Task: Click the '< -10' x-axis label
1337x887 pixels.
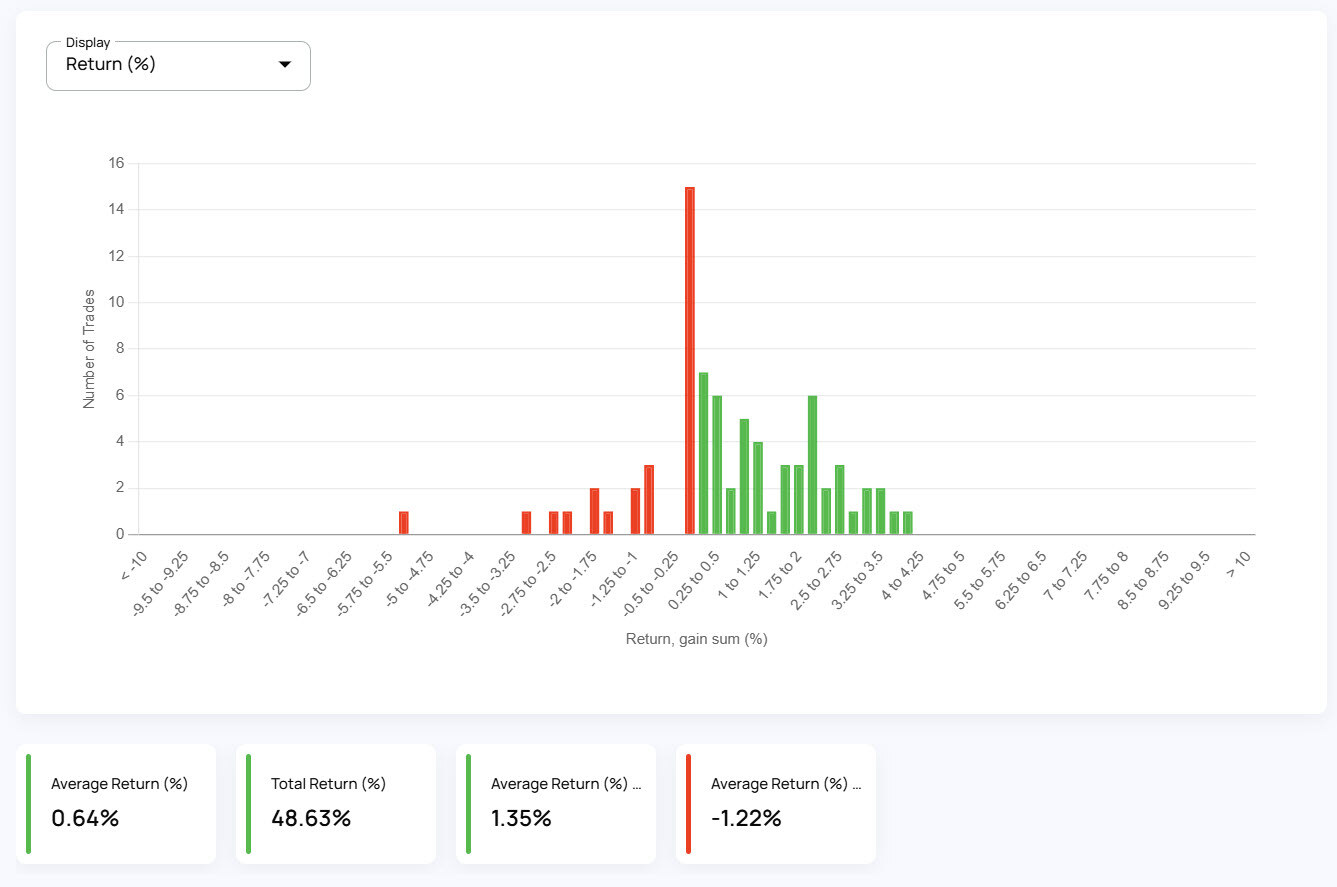Action: [x=135, y=565]
